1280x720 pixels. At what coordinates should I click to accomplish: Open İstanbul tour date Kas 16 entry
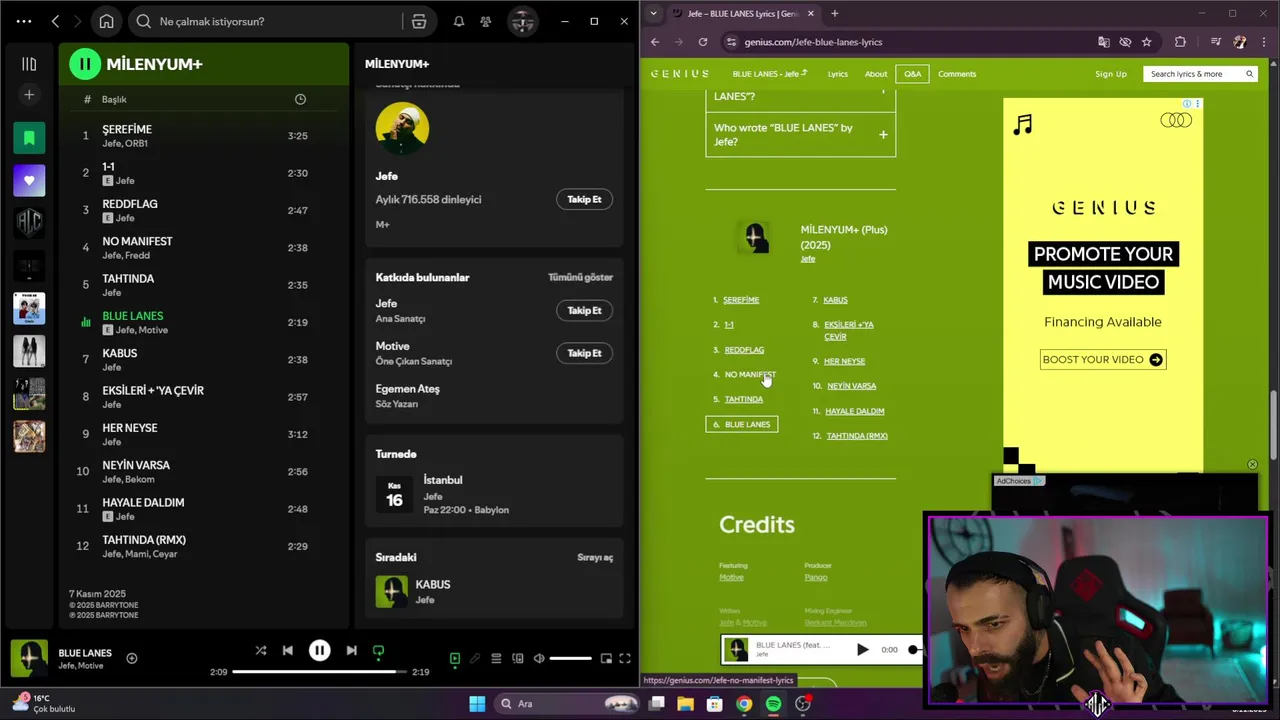click(494, 494)
